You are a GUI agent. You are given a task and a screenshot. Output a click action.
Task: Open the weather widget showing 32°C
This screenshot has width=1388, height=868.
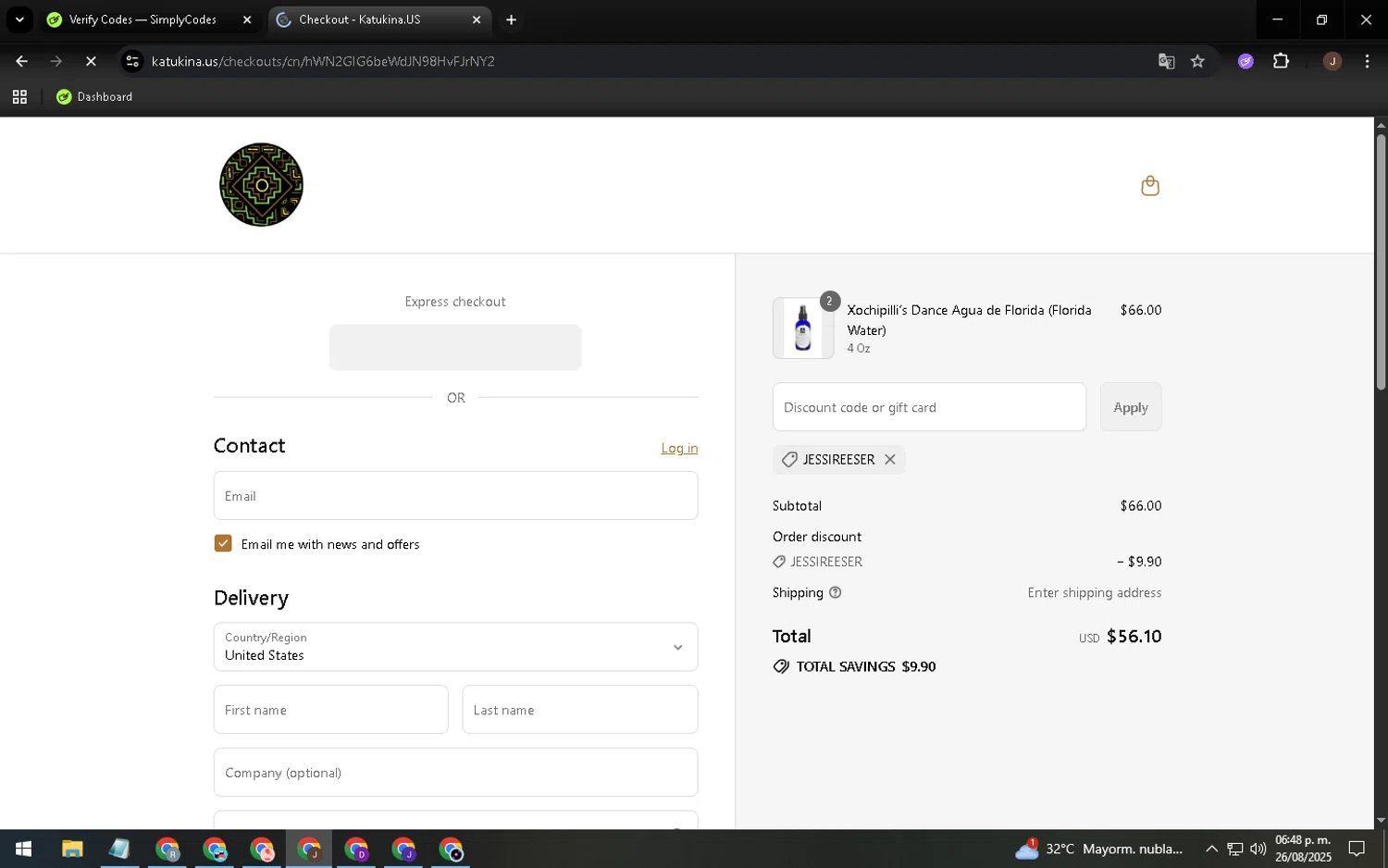click(1098, 849)
